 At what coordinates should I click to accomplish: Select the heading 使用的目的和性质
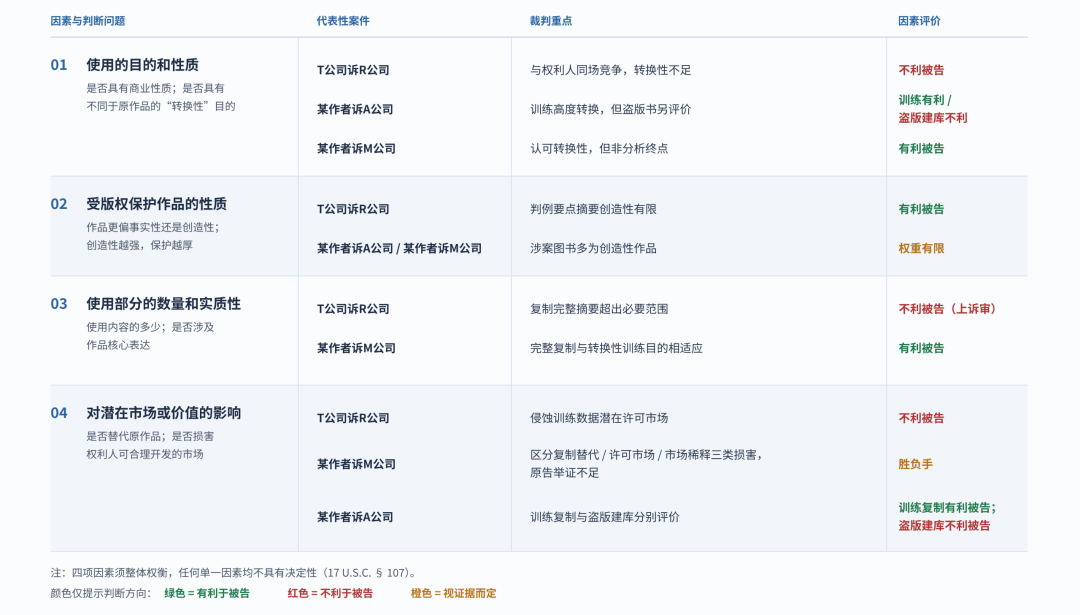coord(143,65)
